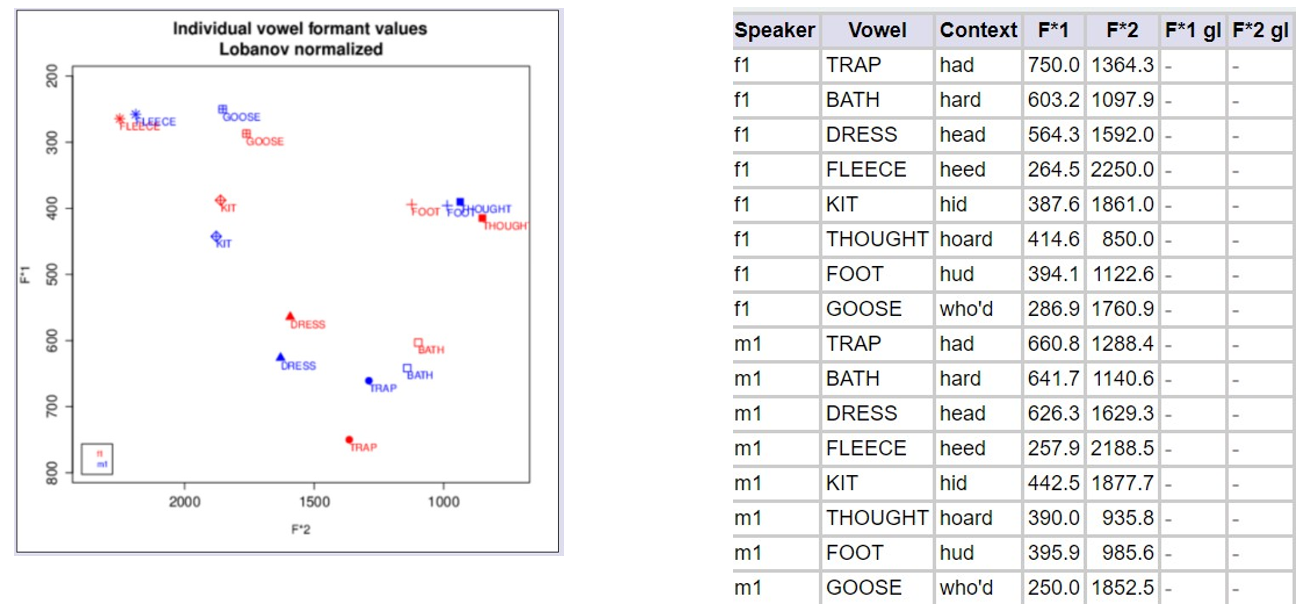Click the red FLEECE asterisk marker

pyautogui.click(x=120, y=119)
